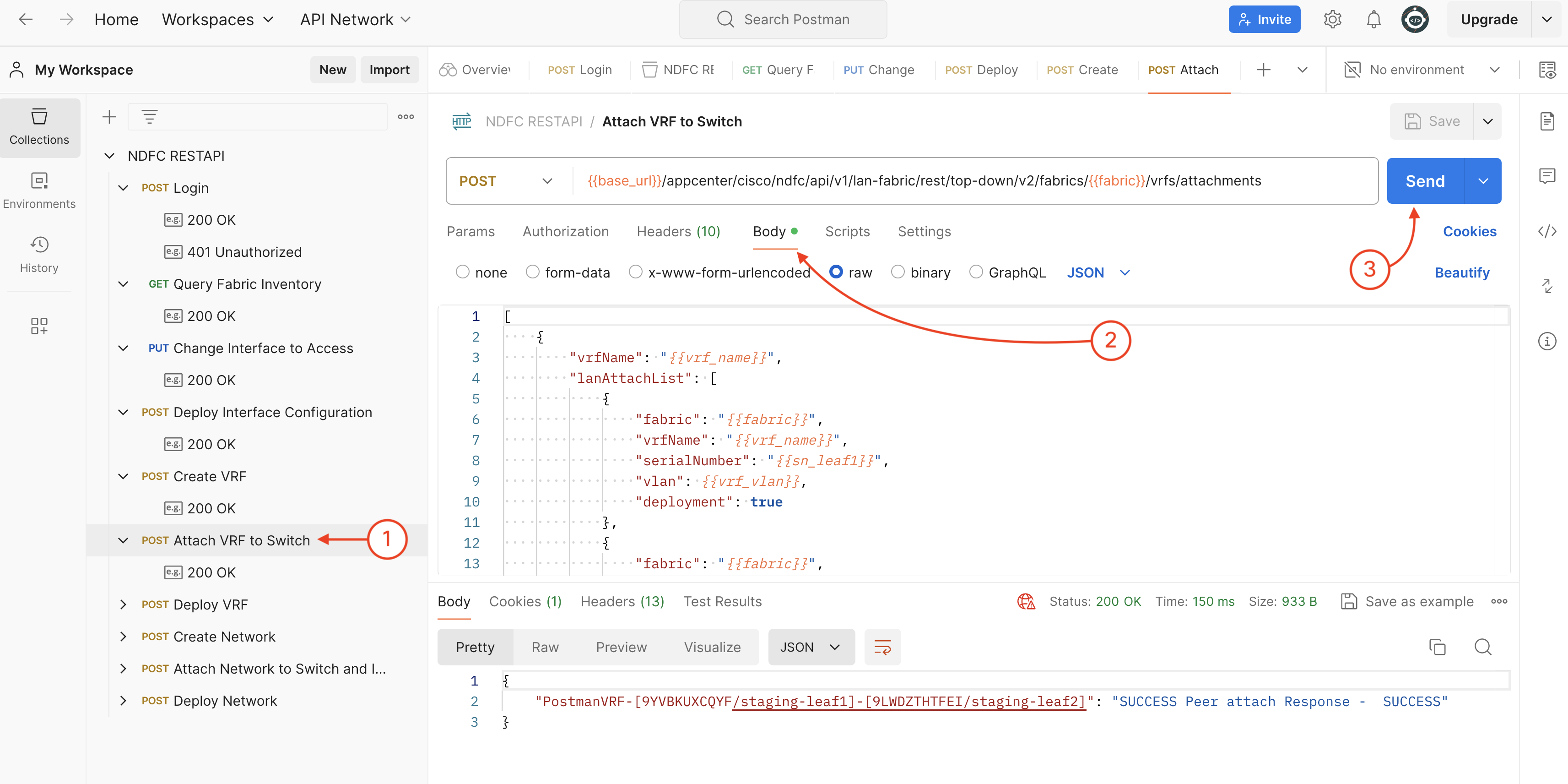The height and width of the screenshot is (784, 1568).
Task: Open the Send button dropdown arrow
Action: [1483, 181]
